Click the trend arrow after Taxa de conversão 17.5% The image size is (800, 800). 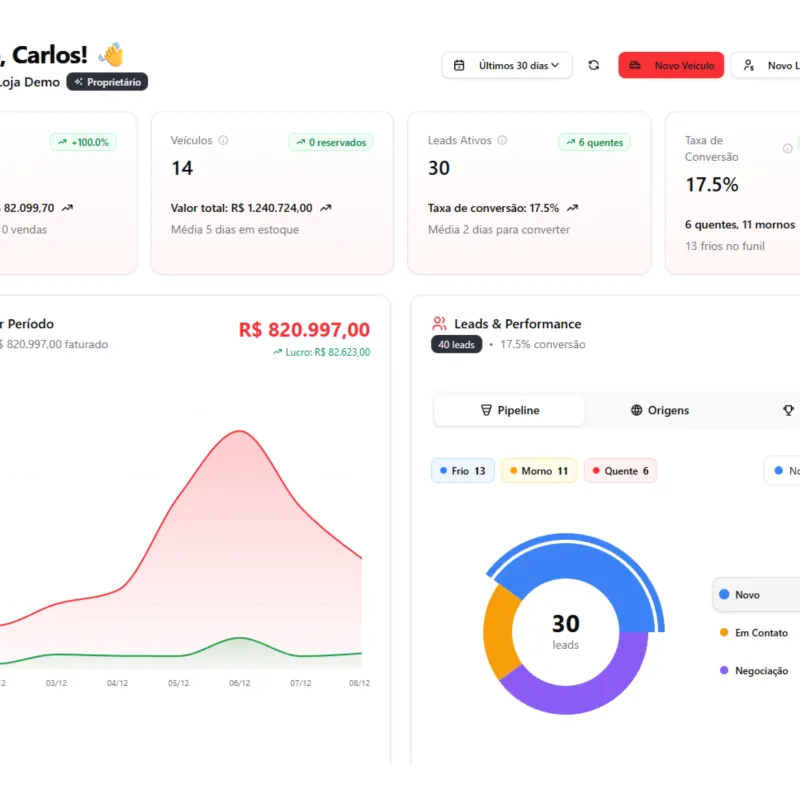(572, 208)
